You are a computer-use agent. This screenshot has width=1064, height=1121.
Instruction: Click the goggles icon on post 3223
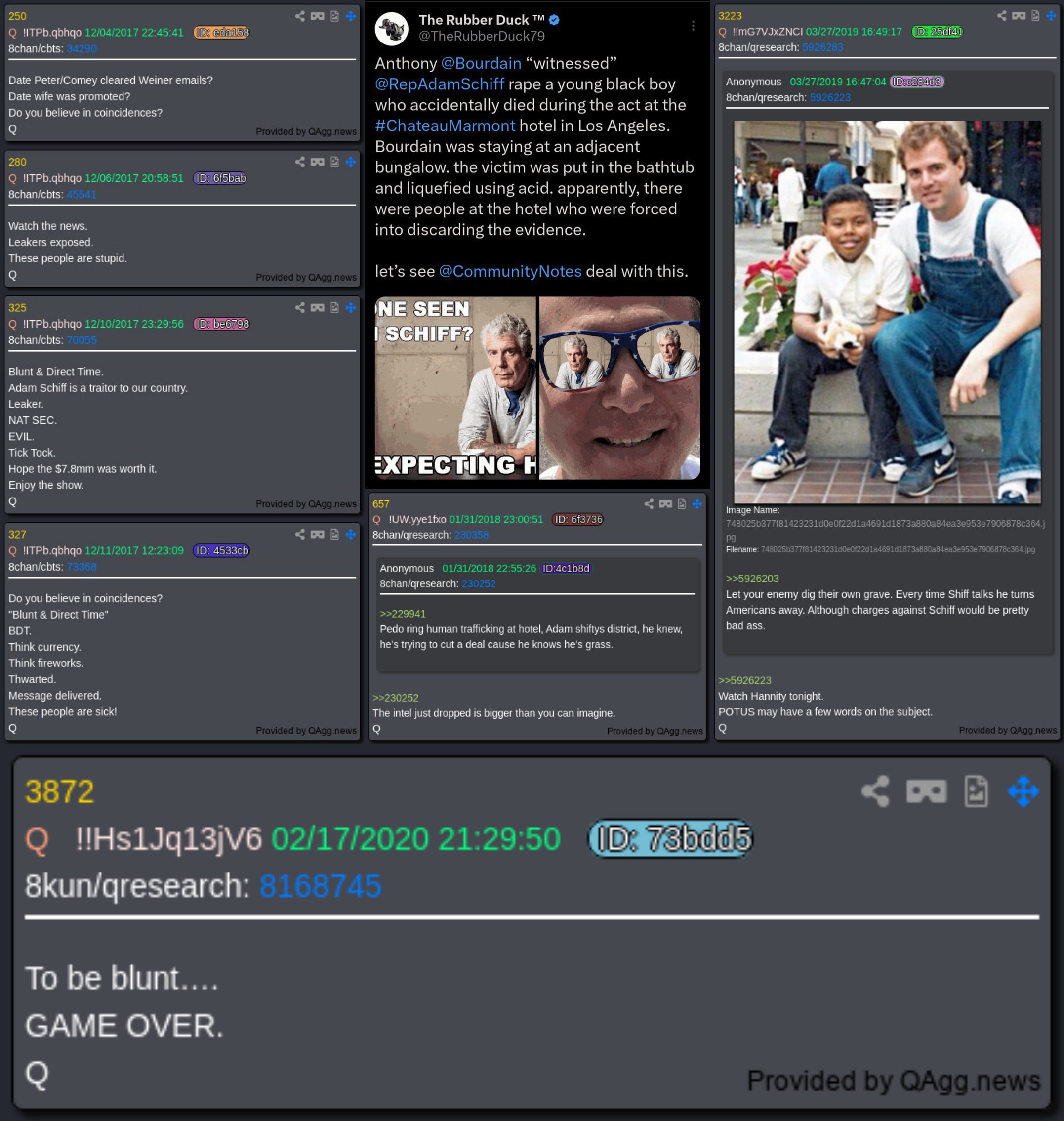point(1019,16)
